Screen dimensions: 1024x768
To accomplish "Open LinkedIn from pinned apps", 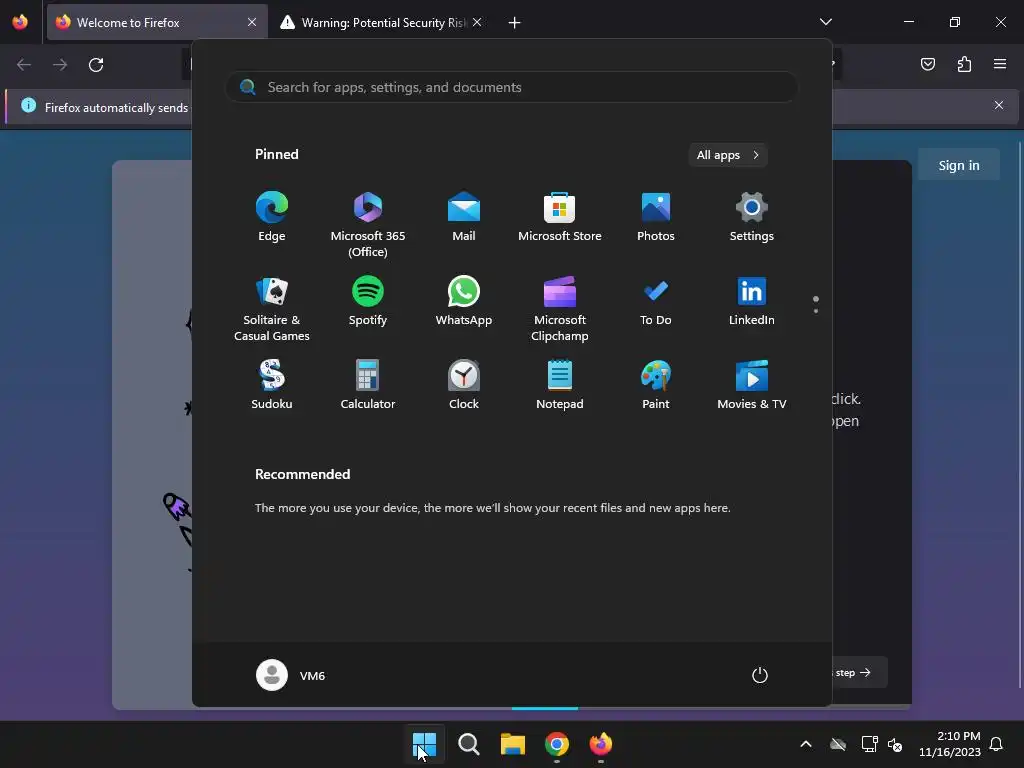I will [x=752, y=301].
